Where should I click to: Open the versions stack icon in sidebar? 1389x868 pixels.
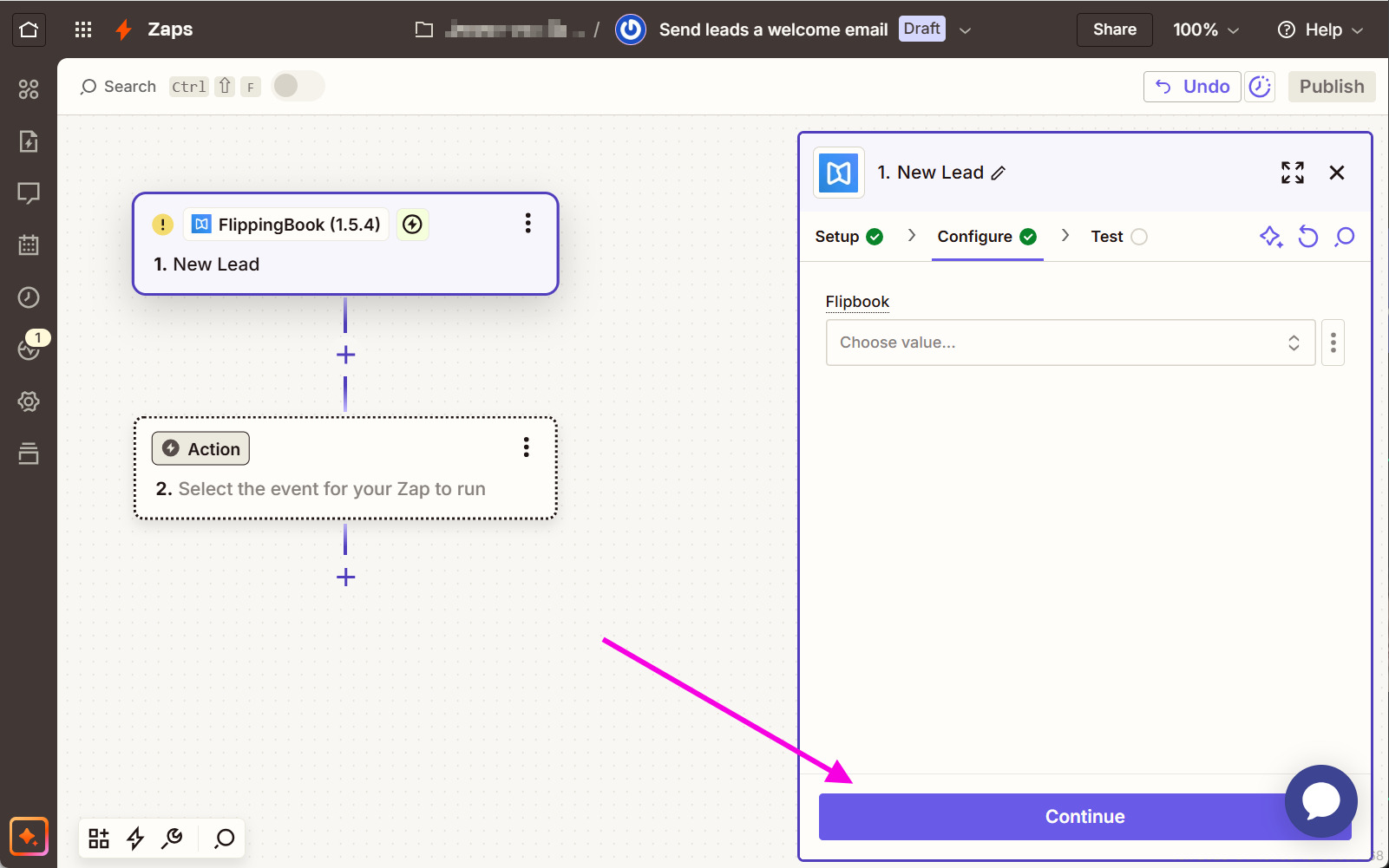29,454
